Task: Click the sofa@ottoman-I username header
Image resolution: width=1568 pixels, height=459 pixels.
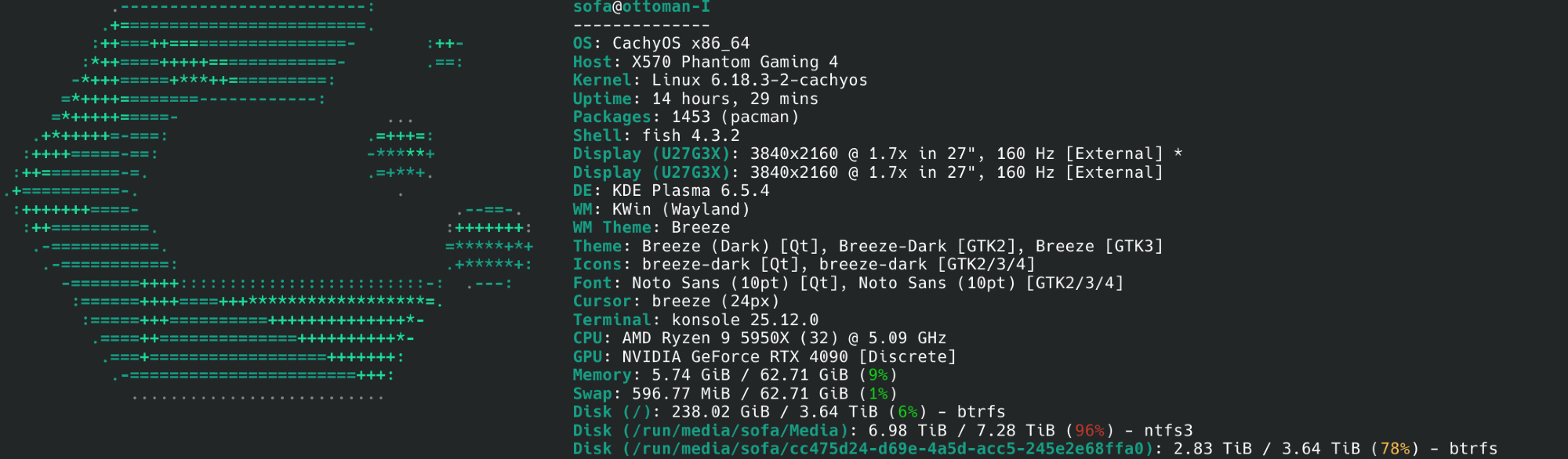Action: (641, 7)
